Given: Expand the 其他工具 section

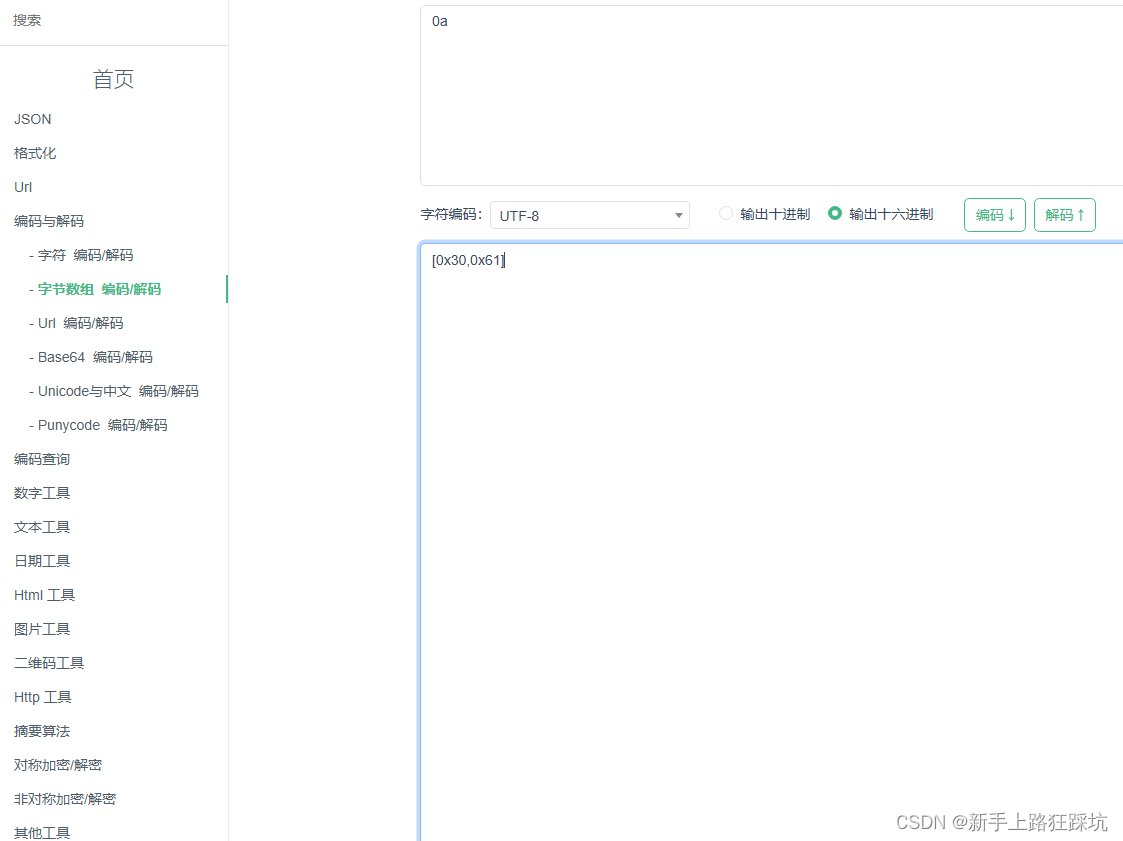Looking at the screenshot, I should pyautogui.click(x=41, y=832).
